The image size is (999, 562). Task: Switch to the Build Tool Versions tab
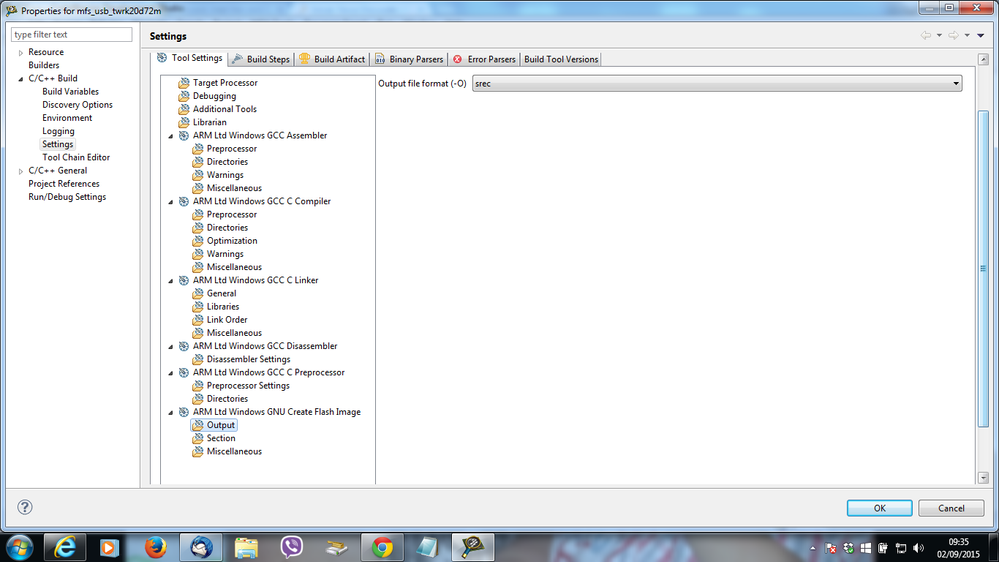(561, 59)
